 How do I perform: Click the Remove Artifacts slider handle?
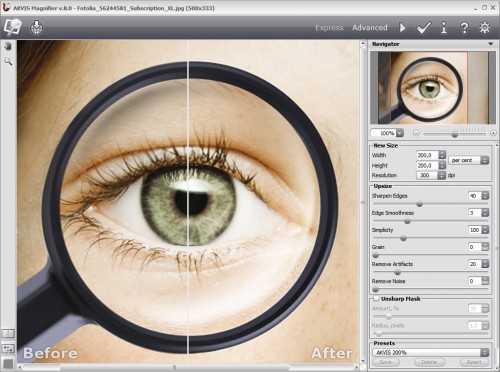tap(397, 272)
